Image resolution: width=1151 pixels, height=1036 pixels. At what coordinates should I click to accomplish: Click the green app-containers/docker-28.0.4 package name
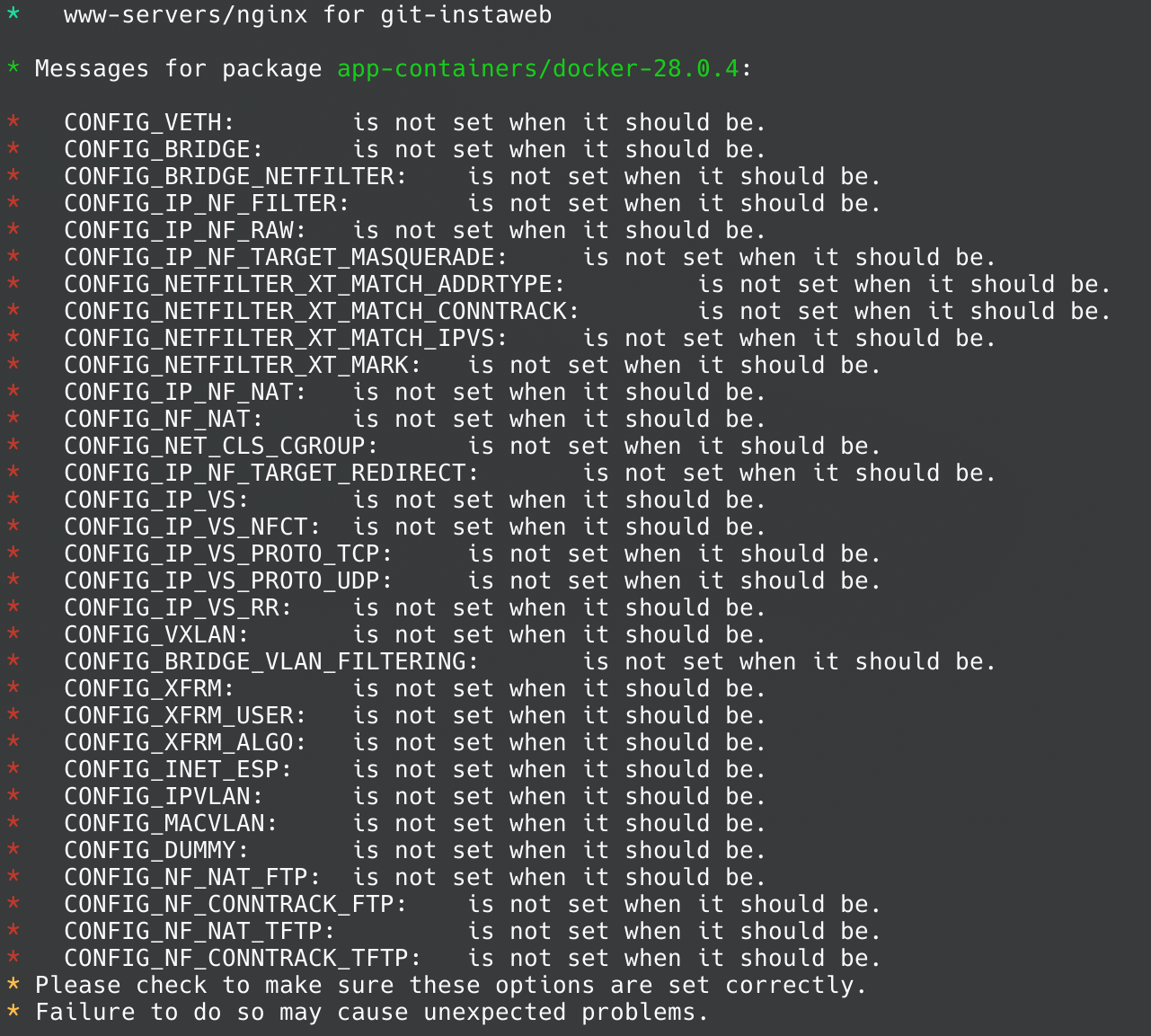(x=538, y=69)
